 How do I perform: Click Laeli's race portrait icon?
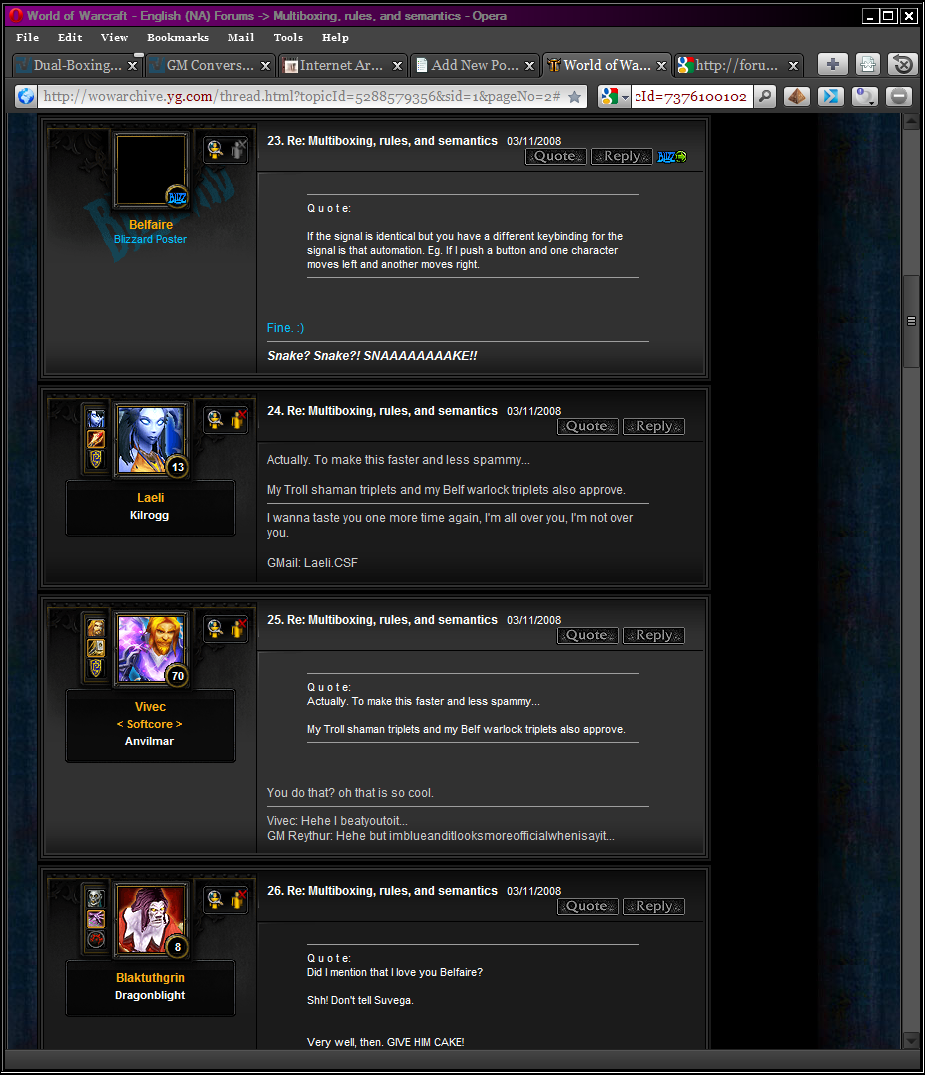96,418
